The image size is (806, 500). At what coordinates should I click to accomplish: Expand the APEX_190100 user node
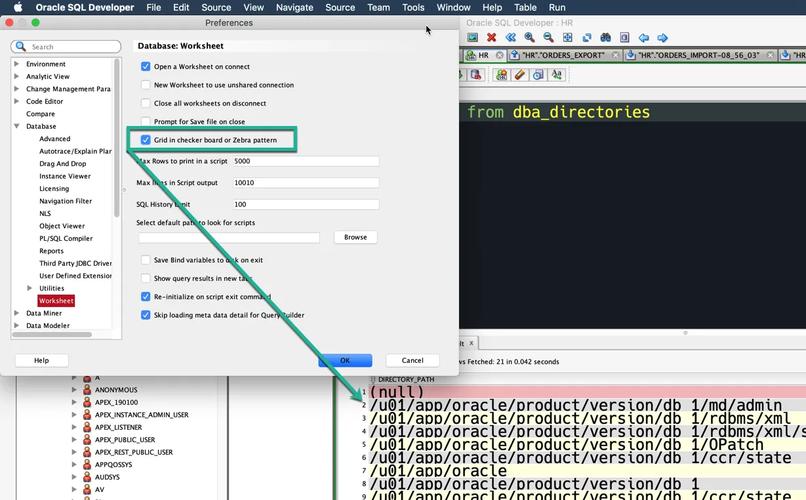(x=74, y=402)
